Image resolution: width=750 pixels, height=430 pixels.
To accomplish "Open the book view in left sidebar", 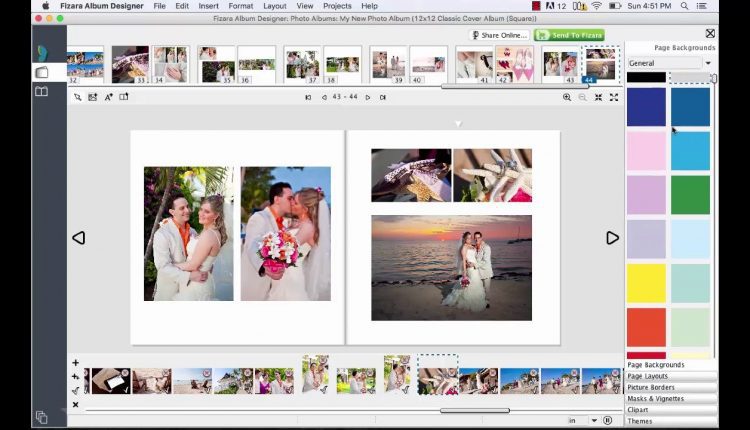I will pyautogui.click(x=41, y=92).
